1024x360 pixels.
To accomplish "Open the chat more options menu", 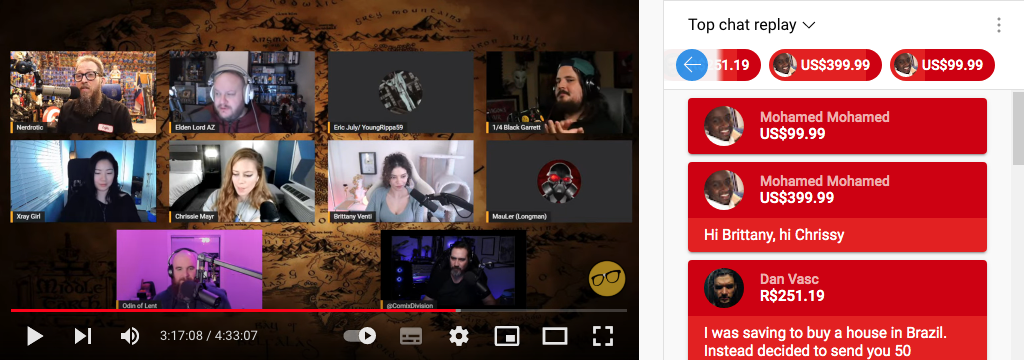I will [x=999, y=25].
